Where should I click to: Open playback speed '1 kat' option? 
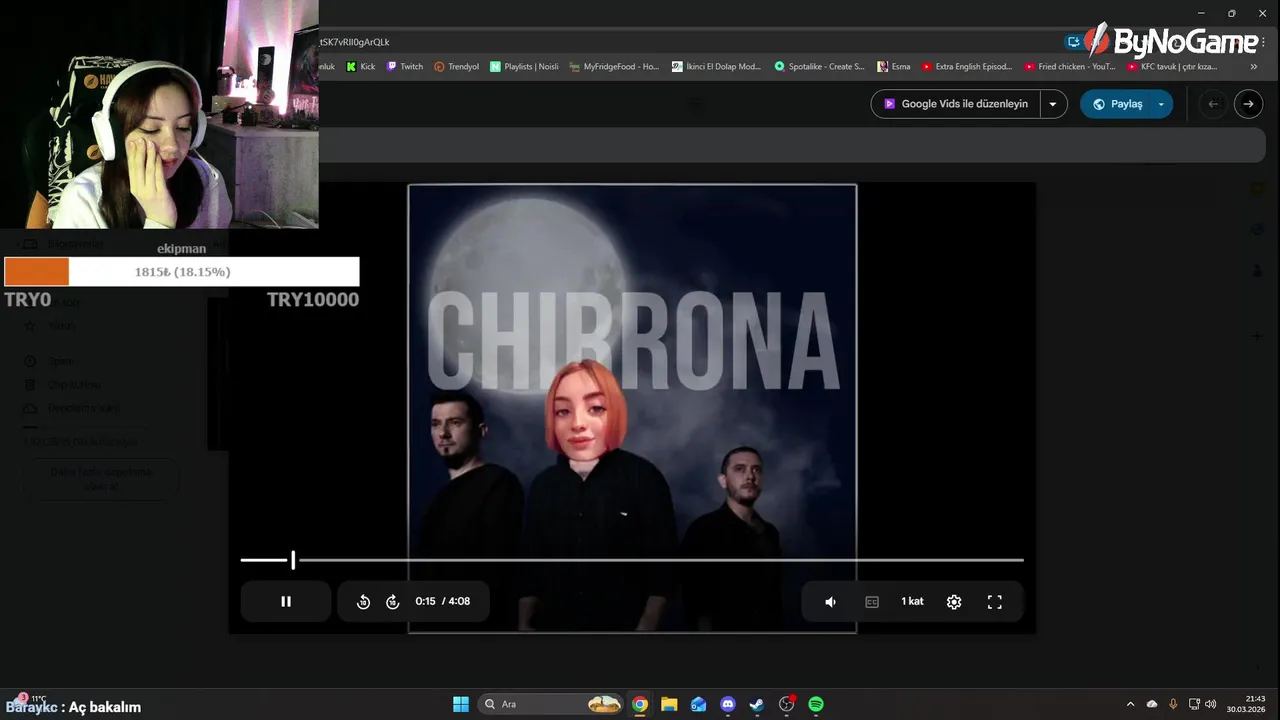point(912,601)
